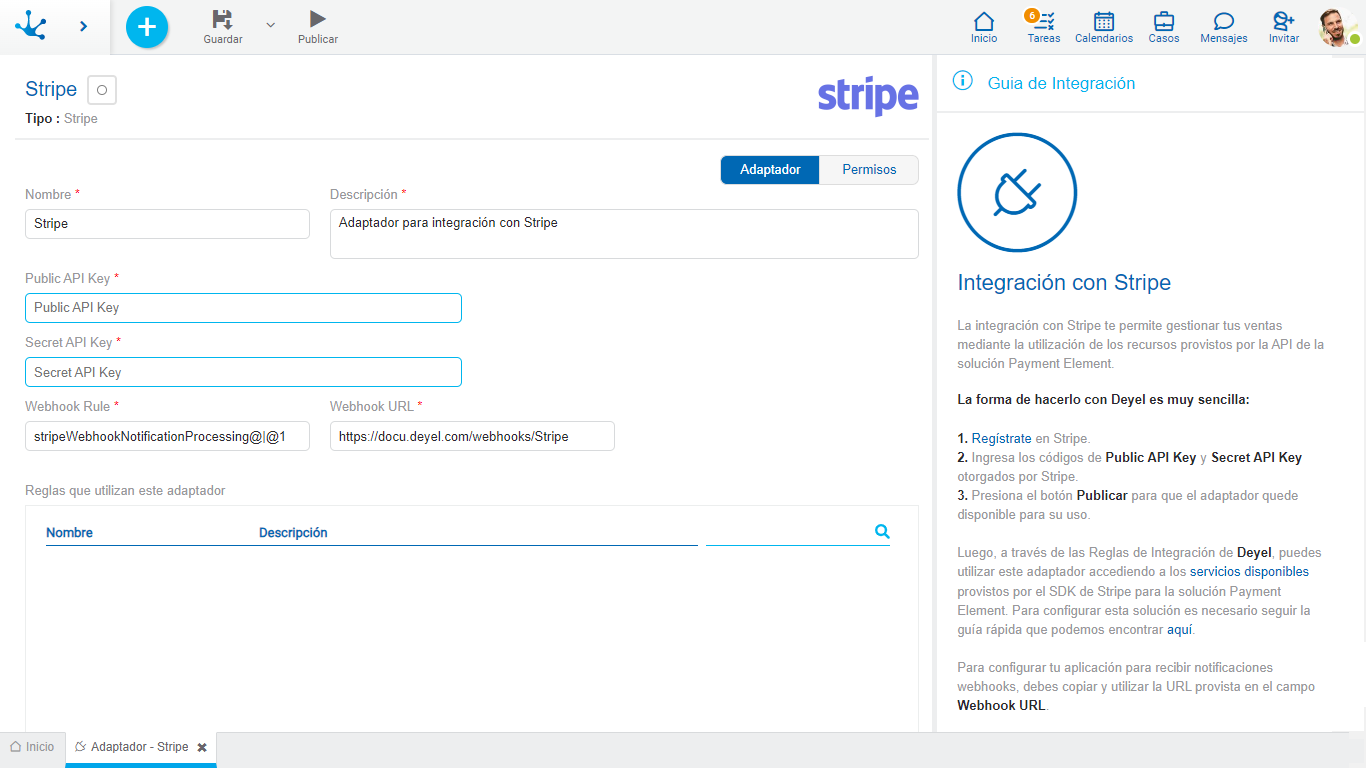Close the Adaptador - Stripe tab
This screenshot has width=1366, height=768.
(202, 747)
